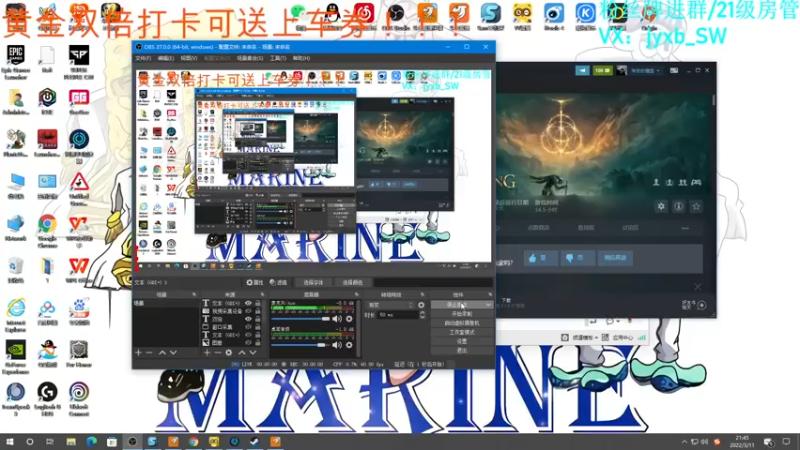Toggle visibility of the 图像 source
Viewport: 800px width, 450px height.
[x=248, y=343]
